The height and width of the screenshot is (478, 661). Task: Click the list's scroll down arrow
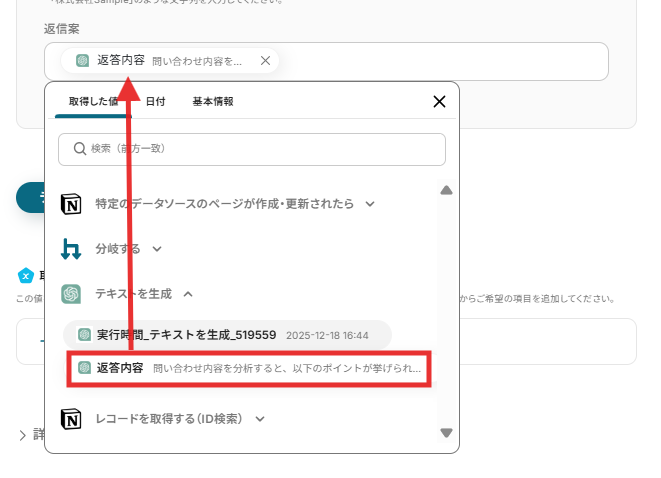[x=446, y=433]
